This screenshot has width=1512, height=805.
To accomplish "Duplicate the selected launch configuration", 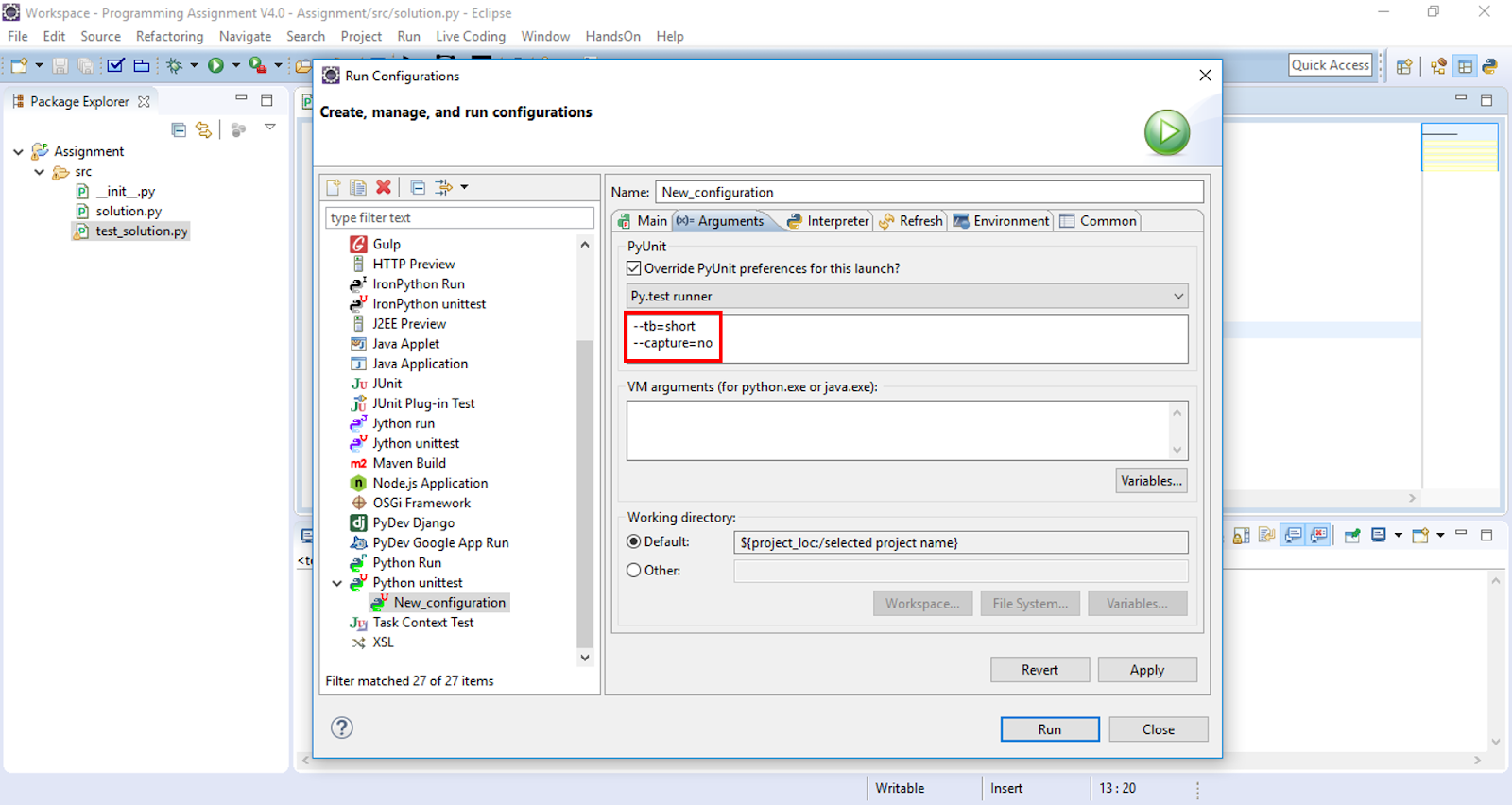I will tap(358, 187).
